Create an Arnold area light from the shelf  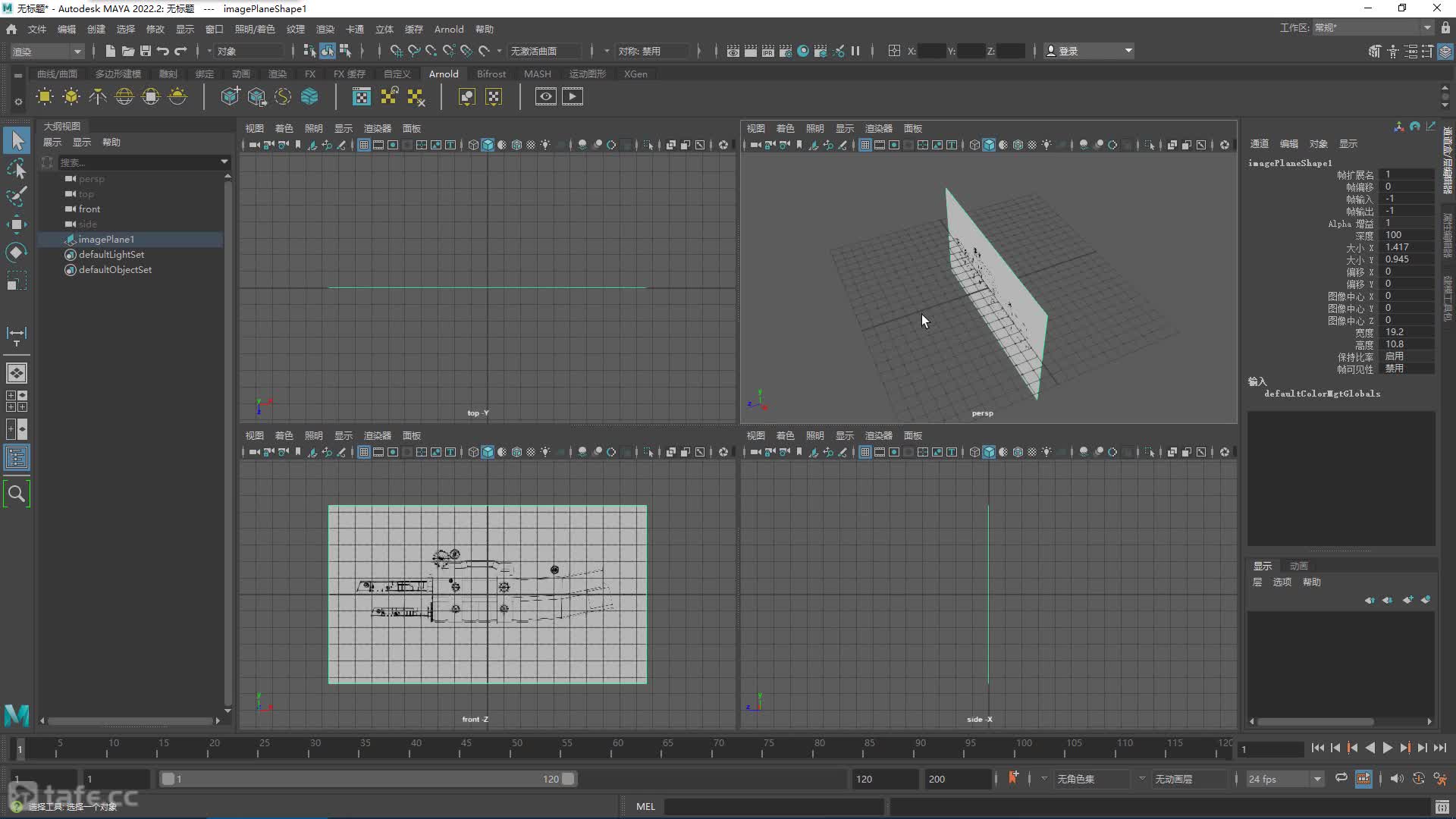[x=45, y=96]
